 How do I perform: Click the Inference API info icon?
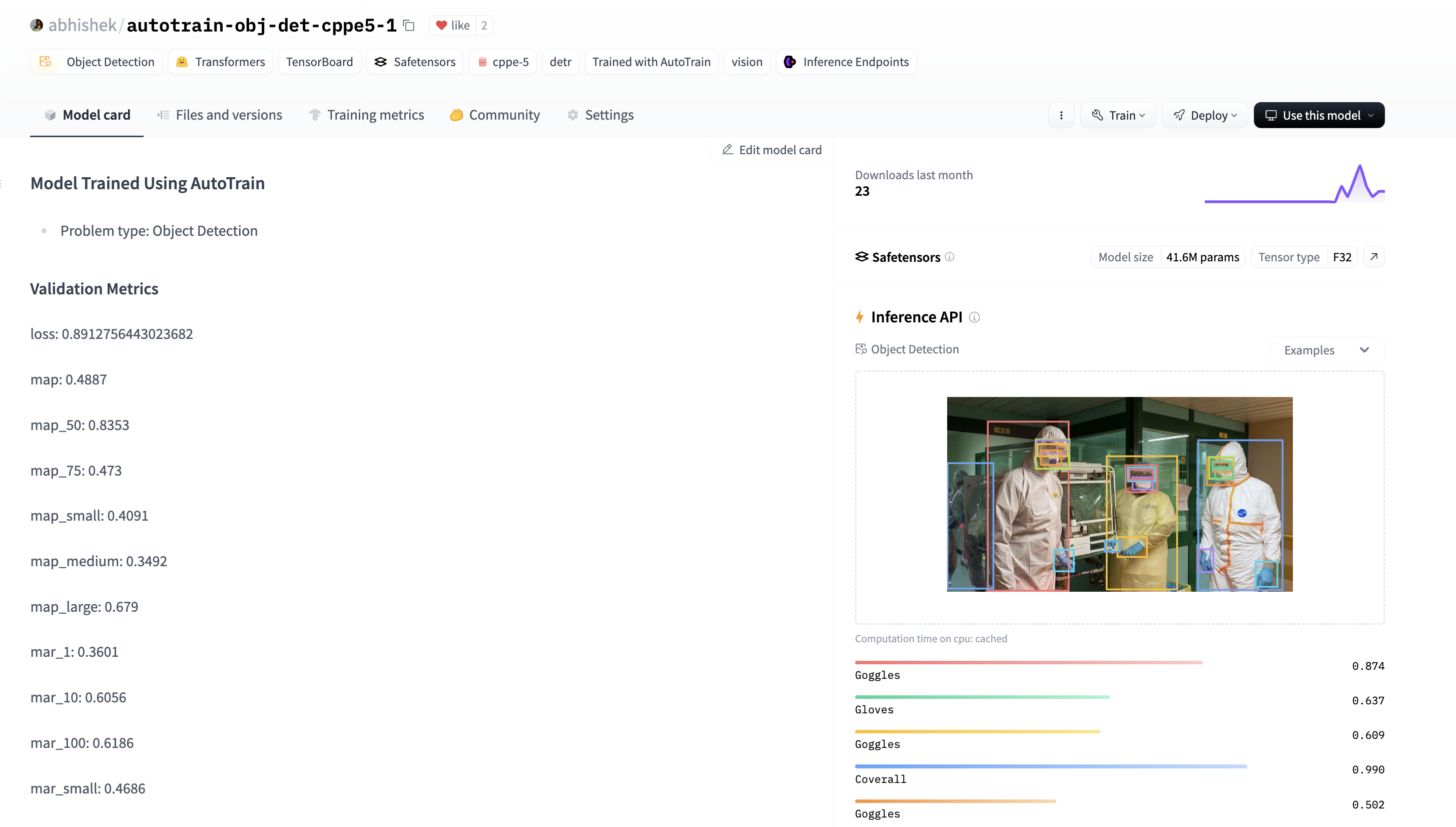[x=974, y=317]
